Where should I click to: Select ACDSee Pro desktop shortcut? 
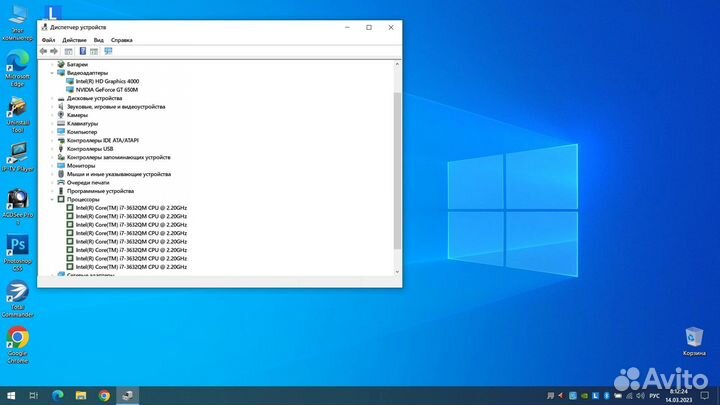(17, 207)
